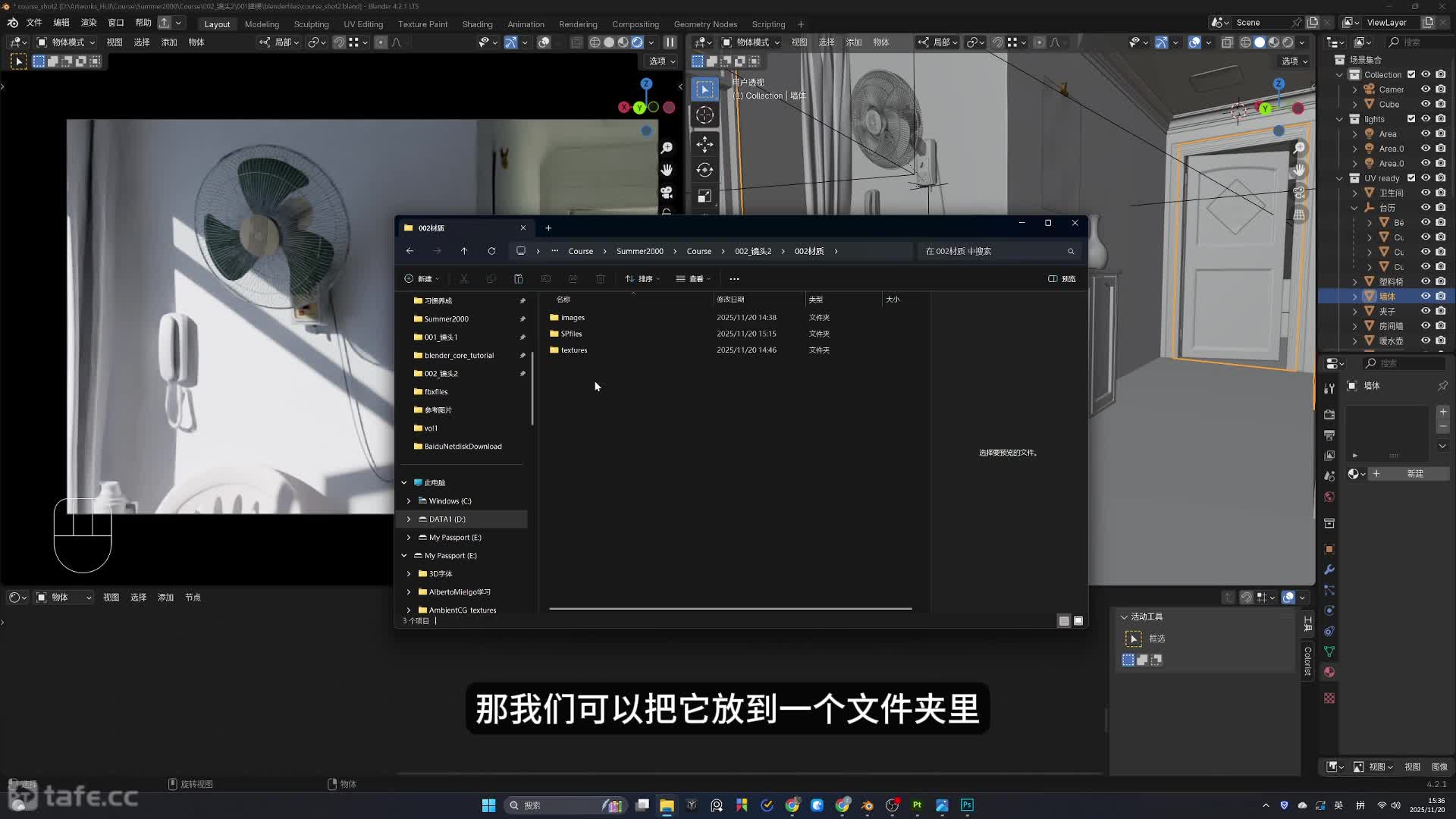Screen dimensions: 1456x819
Task: Click the 新建 material button
Action: click(x=1414, y=474)
